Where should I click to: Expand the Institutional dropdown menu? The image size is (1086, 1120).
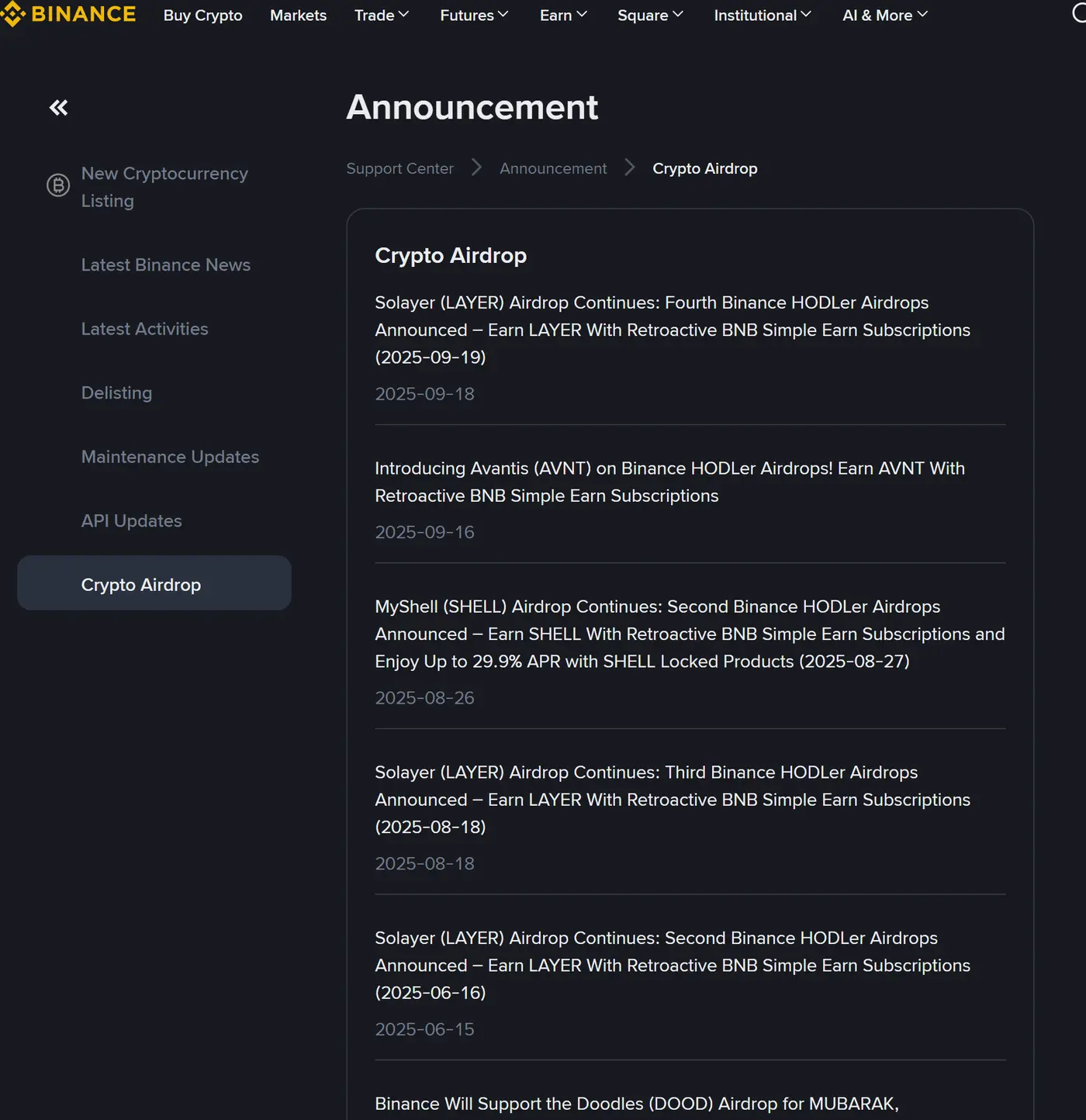click(763, 16)
